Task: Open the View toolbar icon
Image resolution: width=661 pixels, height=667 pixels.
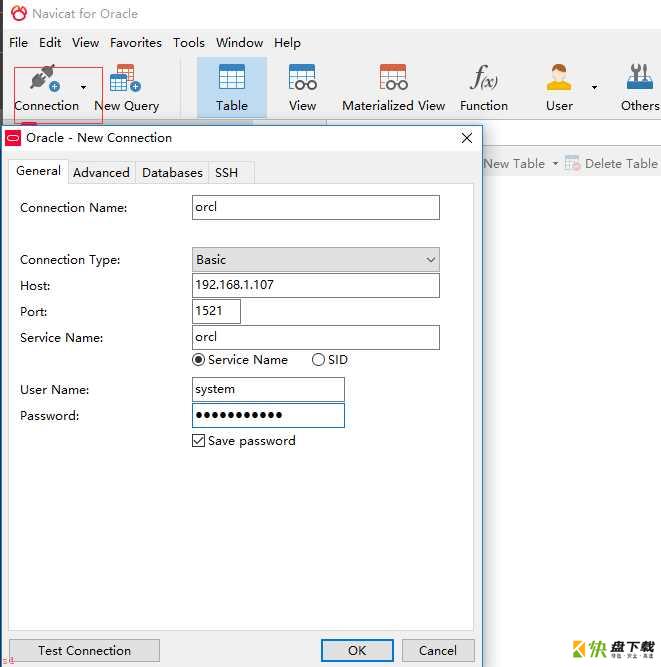Action: tap(302, 77)
